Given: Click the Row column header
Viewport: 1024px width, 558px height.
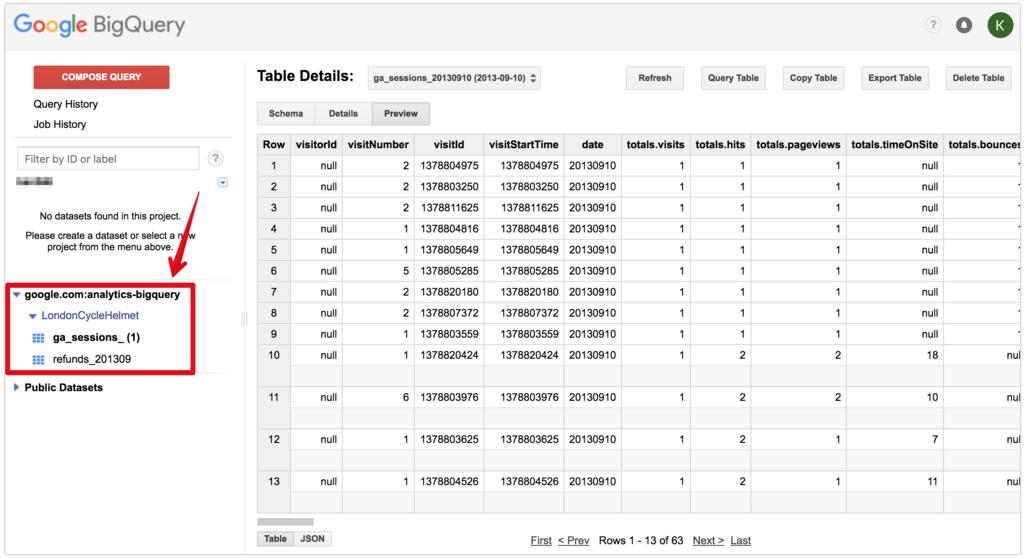Looking at the screenshot, I should [x=274, y=144].
